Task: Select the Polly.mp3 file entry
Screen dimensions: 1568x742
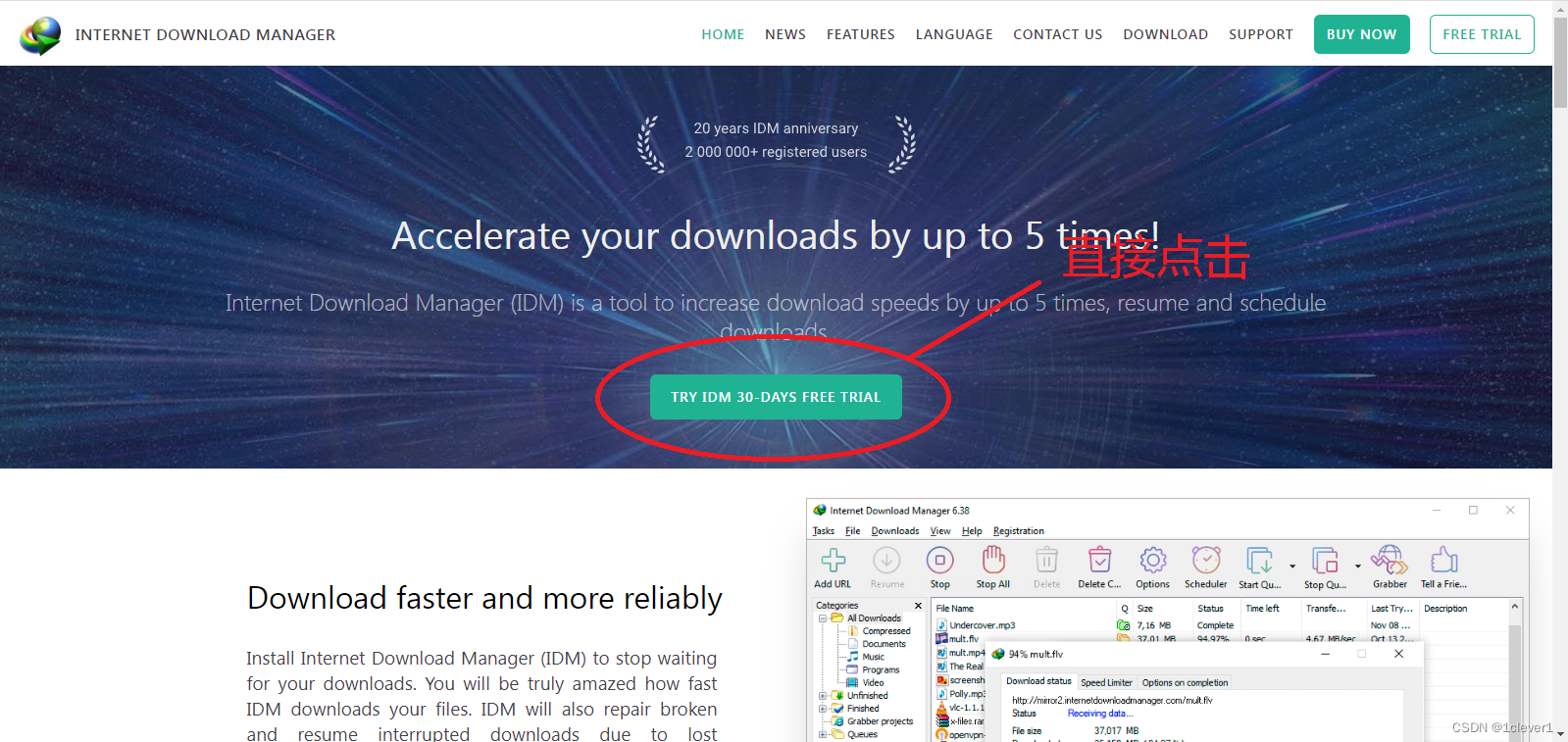Action: [x=961, y=694]
